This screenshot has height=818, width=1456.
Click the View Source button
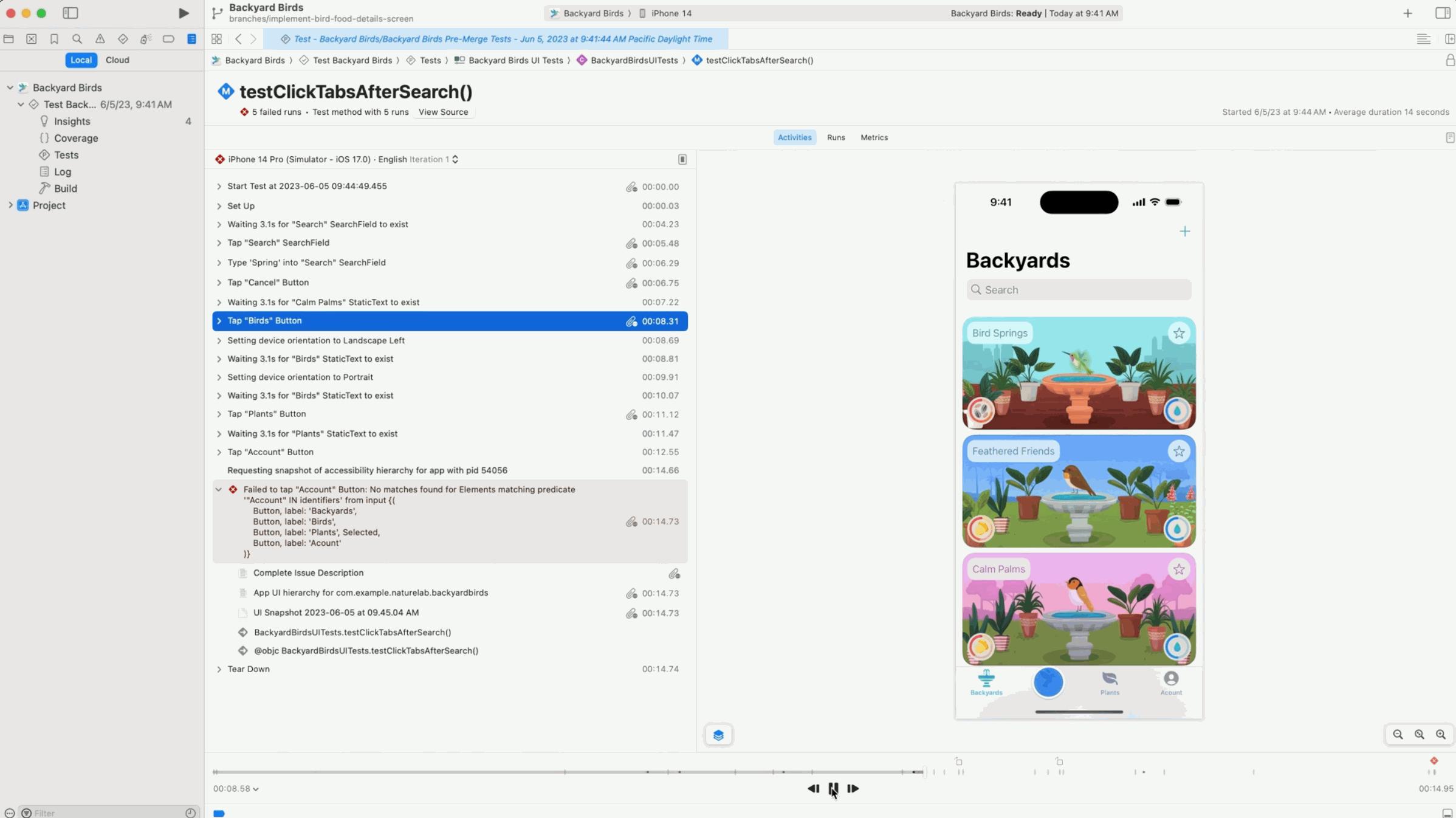coord(443,112)
